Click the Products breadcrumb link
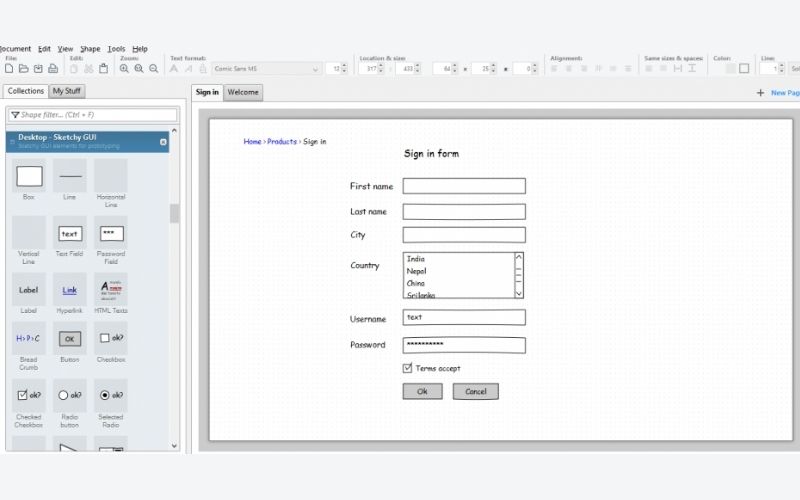 [x=282, y=142]
